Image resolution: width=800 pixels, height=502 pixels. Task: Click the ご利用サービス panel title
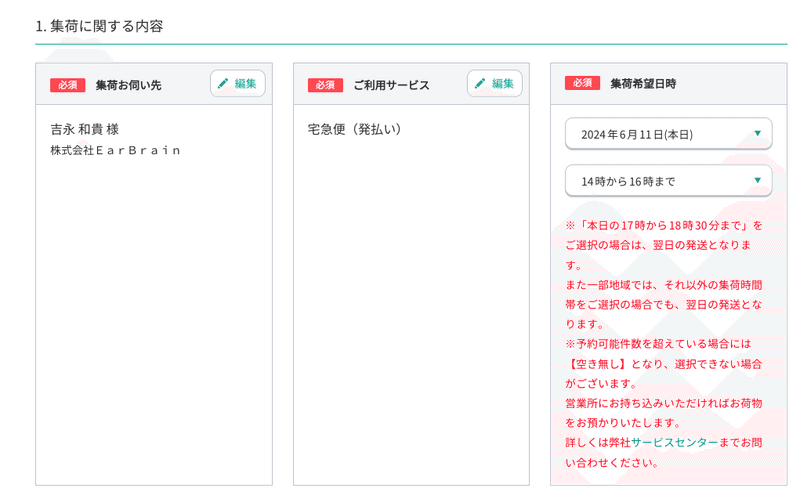point(391,85)
